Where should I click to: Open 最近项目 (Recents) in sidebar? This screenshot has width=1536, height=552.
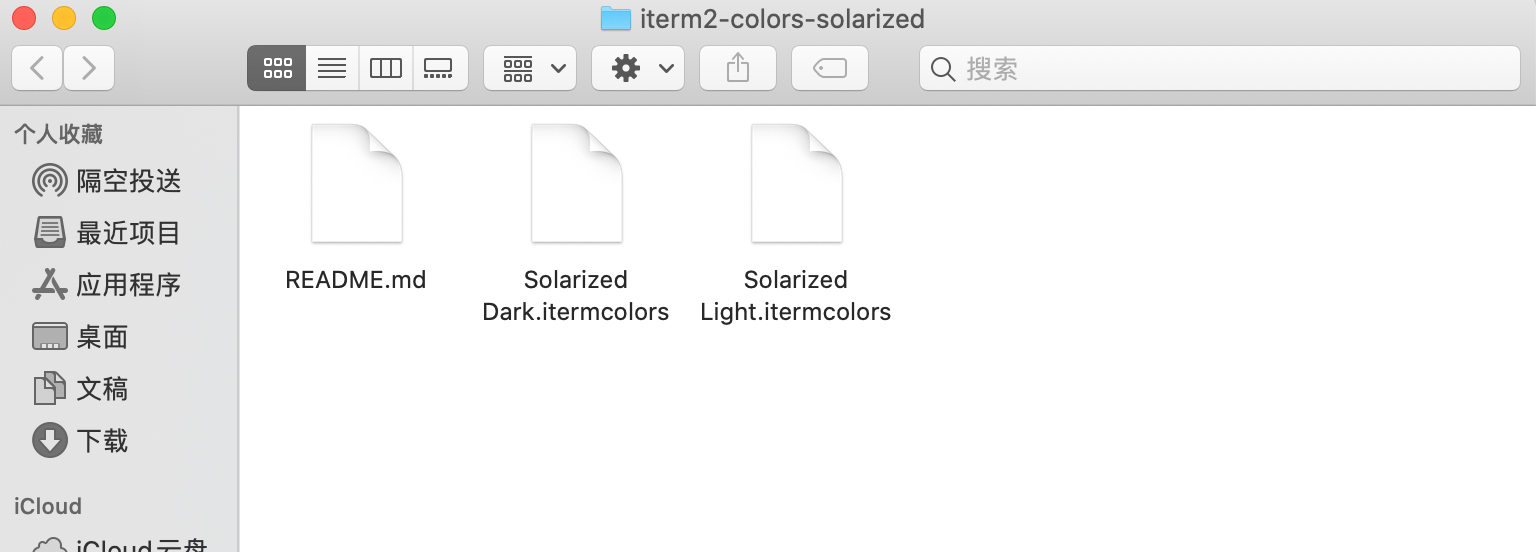point(108,233)
